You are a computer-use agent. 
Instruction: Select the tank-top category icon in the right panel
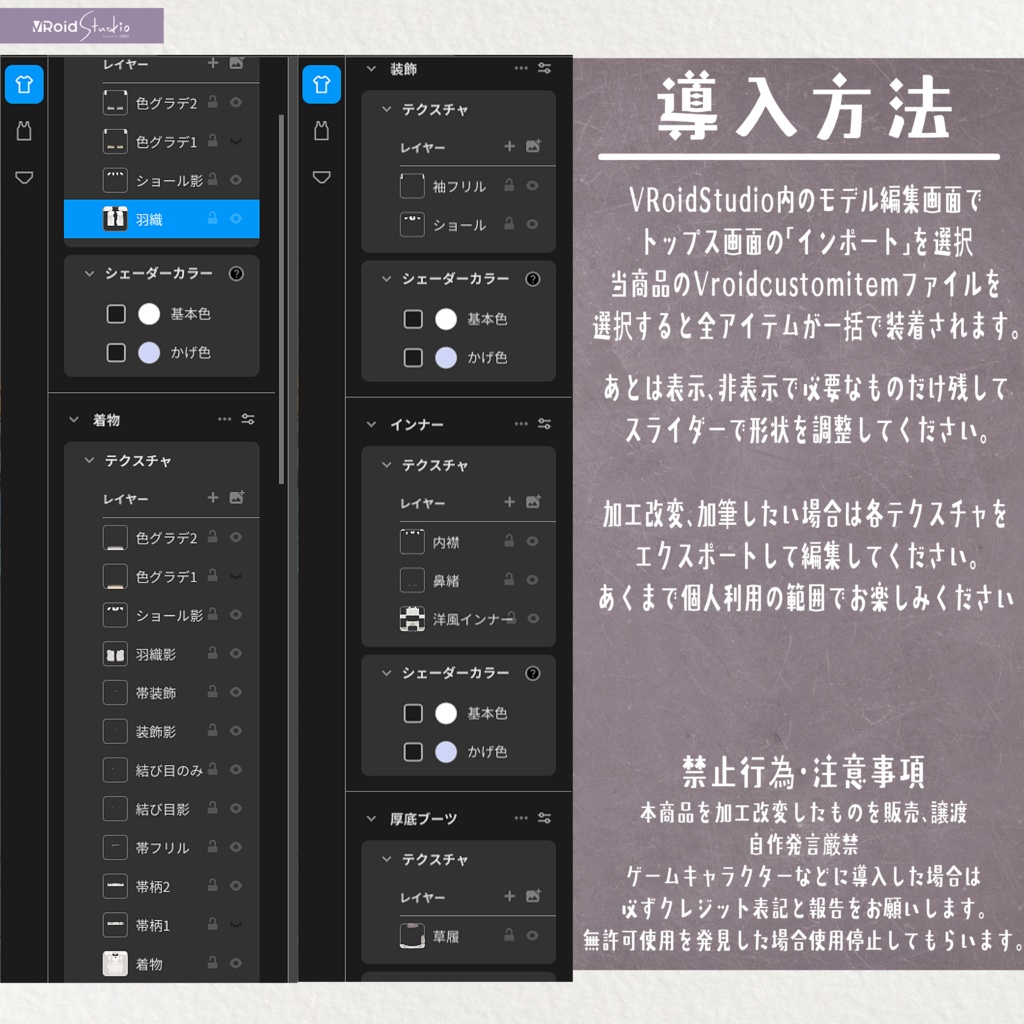[321, 131]
